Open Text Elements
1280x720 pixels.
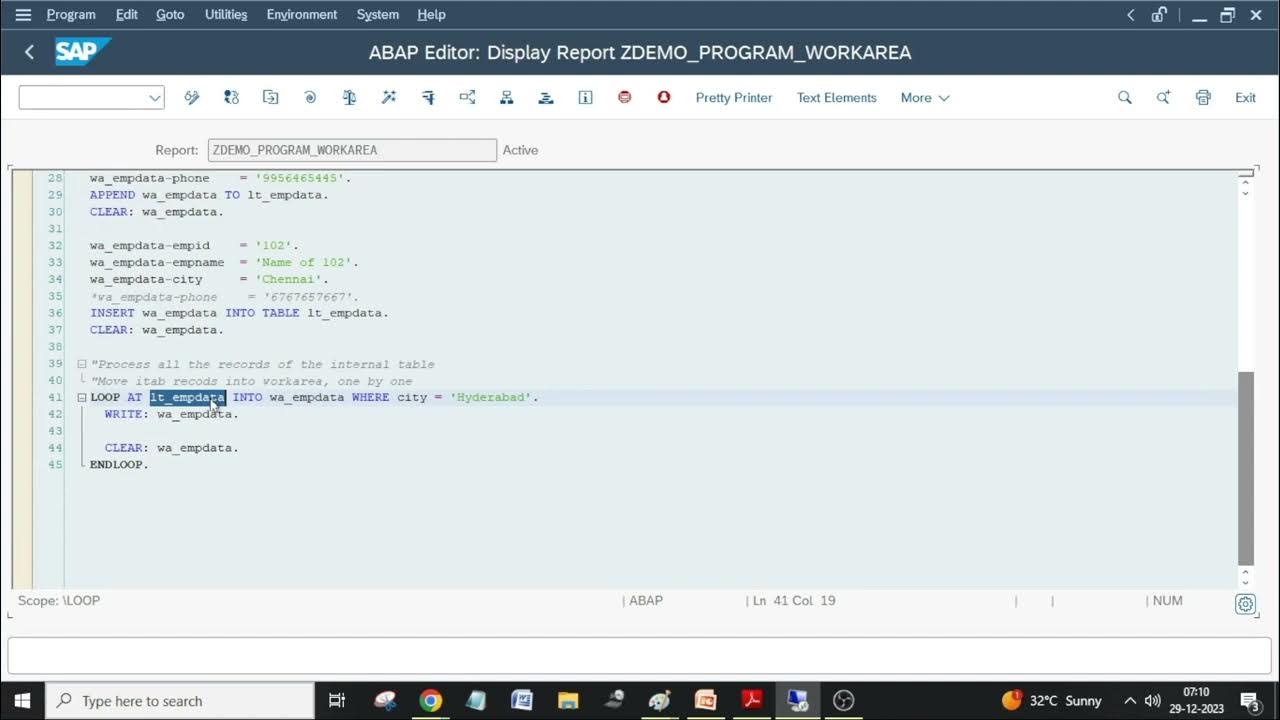click(x=837, y=97)
